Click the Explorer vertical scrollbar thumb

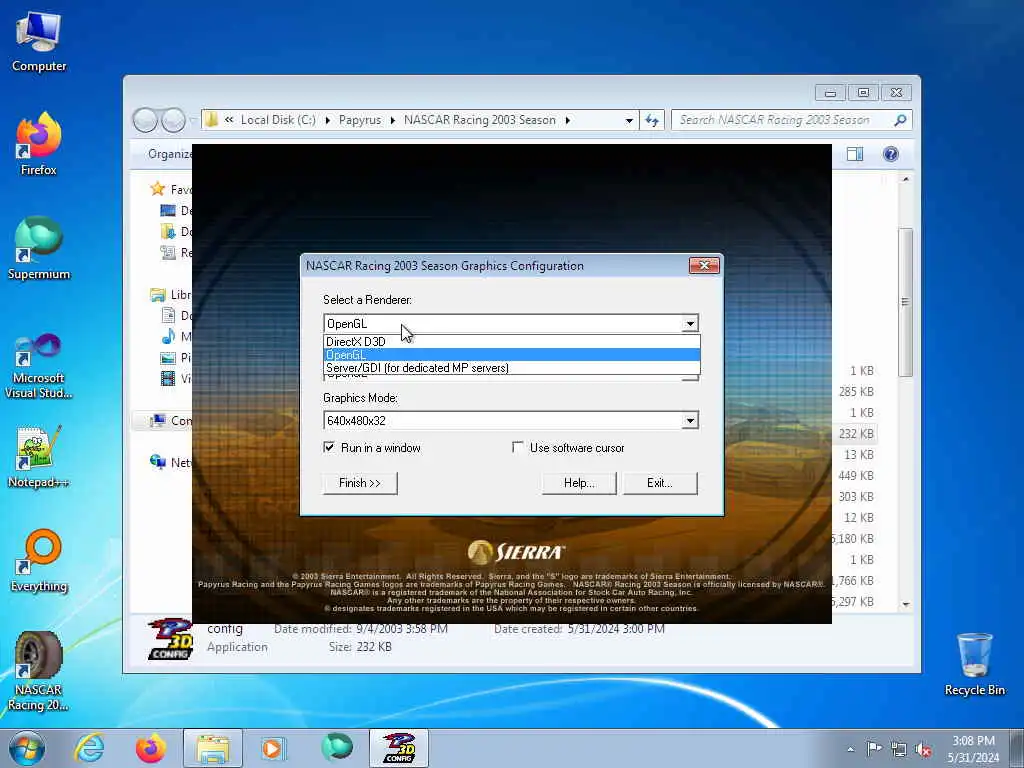point(905,302)
